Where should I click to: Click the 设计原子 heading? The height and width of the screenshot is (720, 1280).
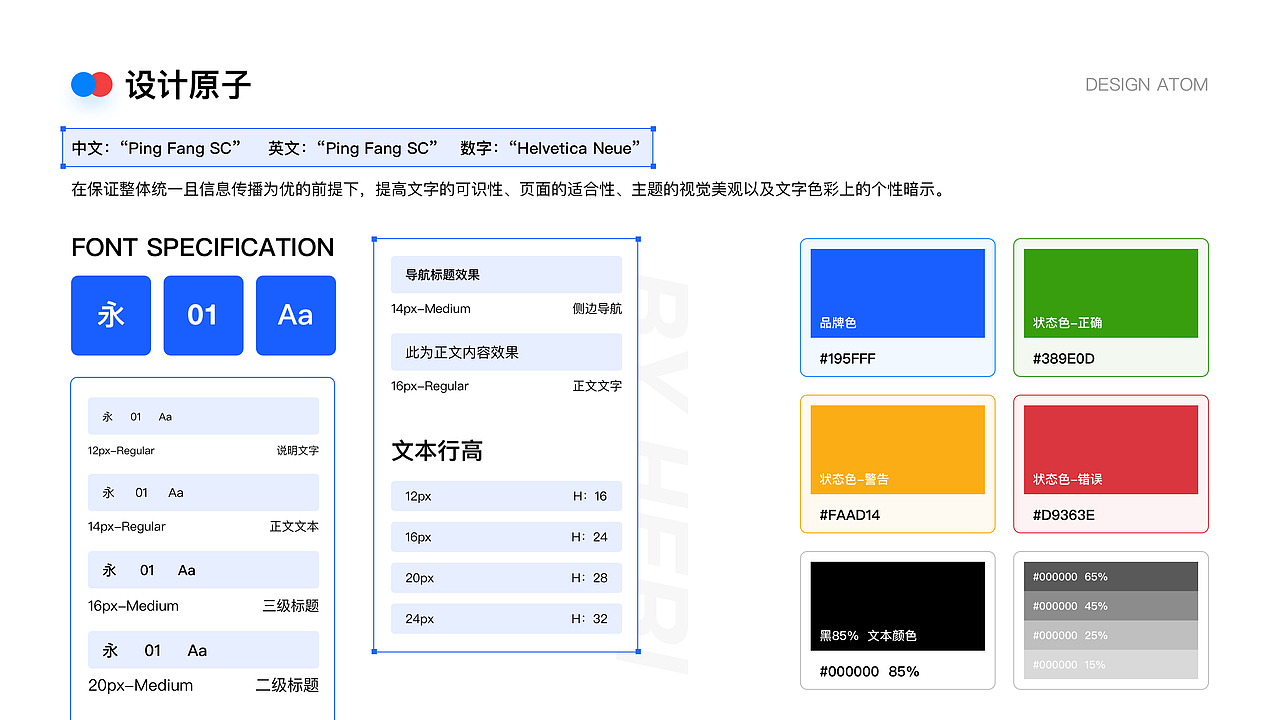(188, 85)
